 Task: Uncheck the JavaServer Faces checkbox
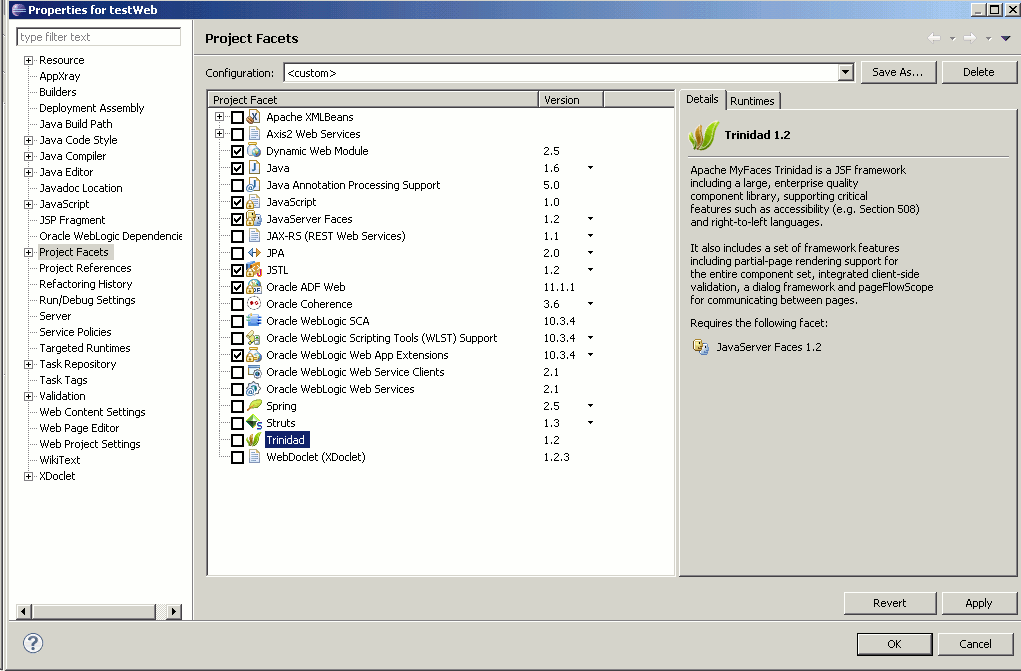click(x=238, y=219)
